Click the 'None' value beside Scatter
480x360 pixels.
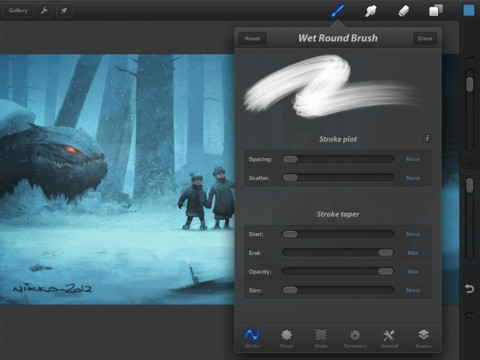point(413,178)
